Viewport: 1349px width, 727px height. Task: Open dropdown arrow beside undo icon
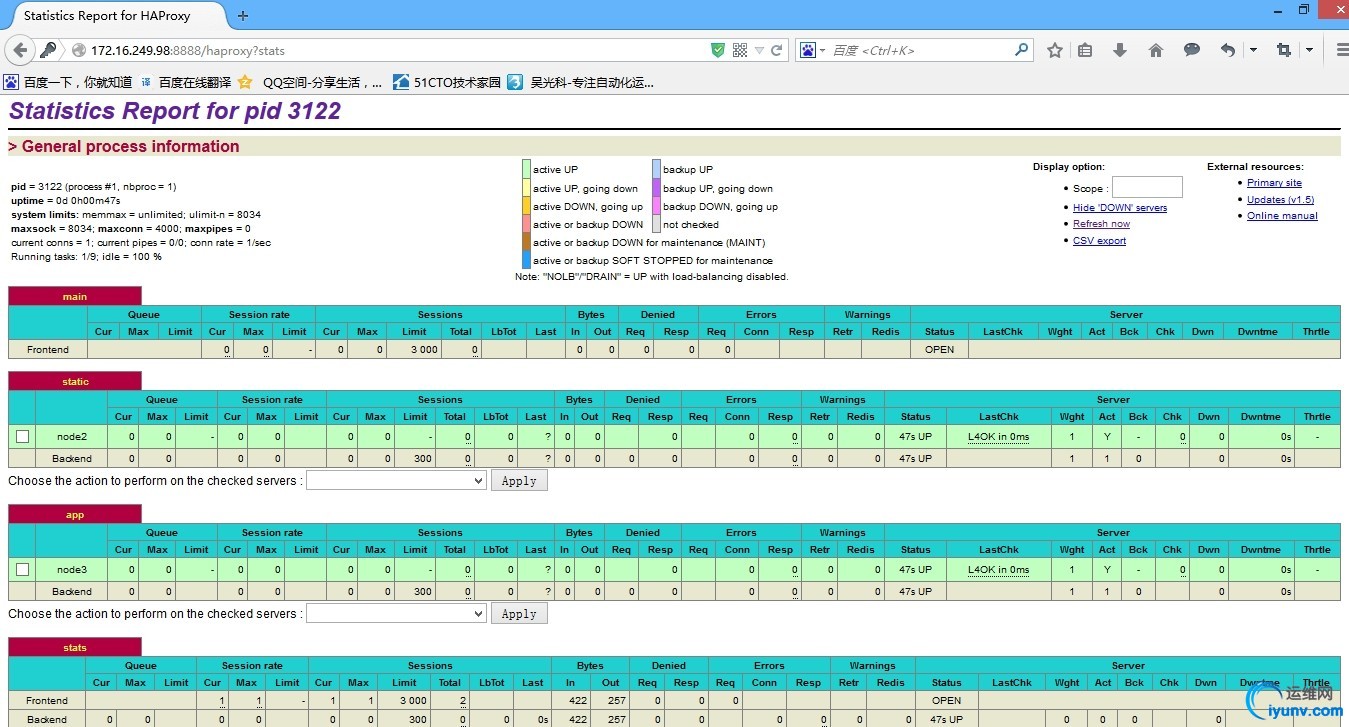pos(1253,50)
